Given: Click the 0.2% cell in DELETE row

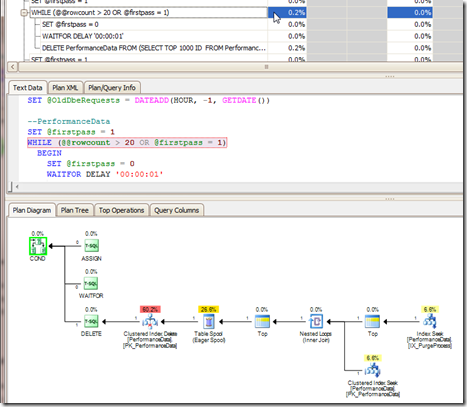Looking at the screenshot, I should click(x=287, y=48).
